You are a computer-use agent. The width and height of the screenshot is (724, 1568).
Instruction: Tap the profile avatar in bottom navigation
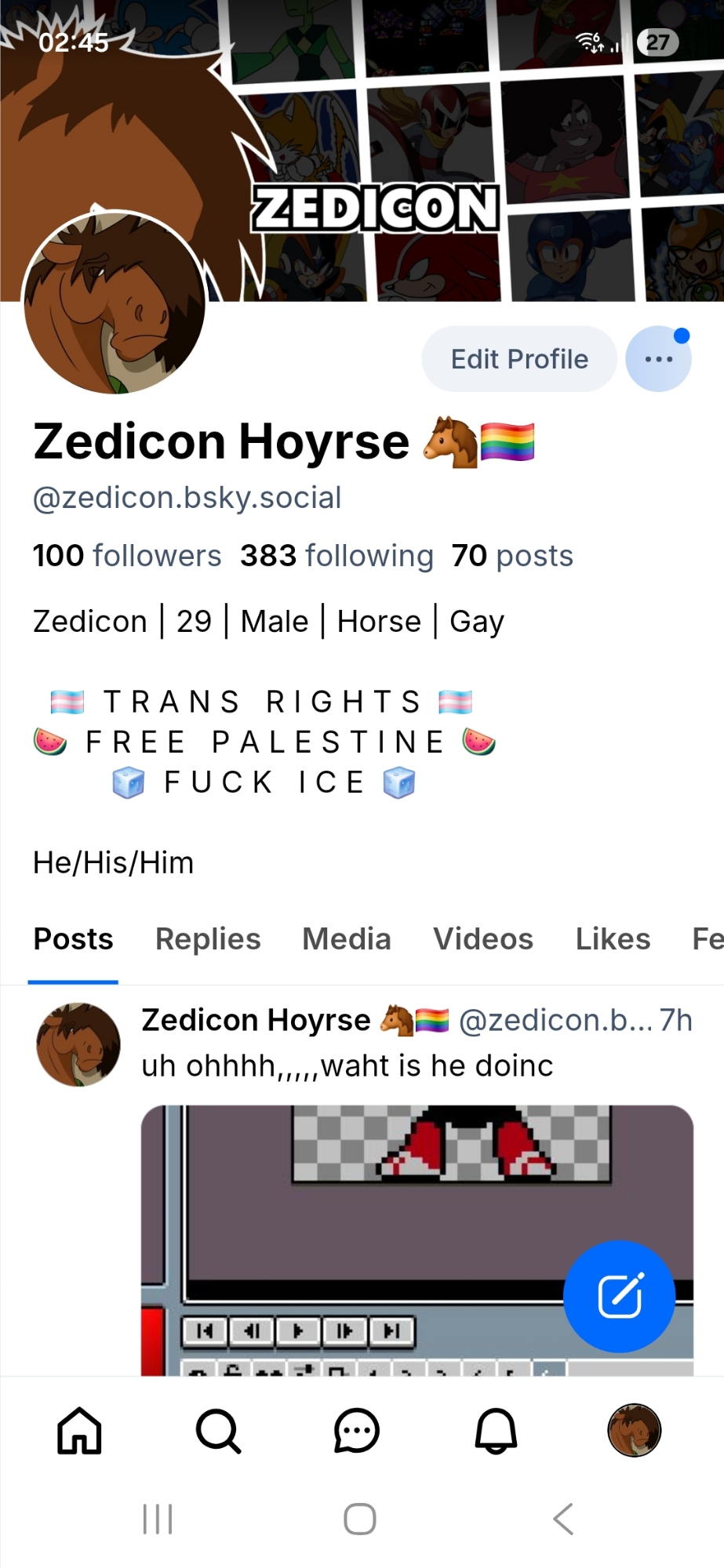635,1430
